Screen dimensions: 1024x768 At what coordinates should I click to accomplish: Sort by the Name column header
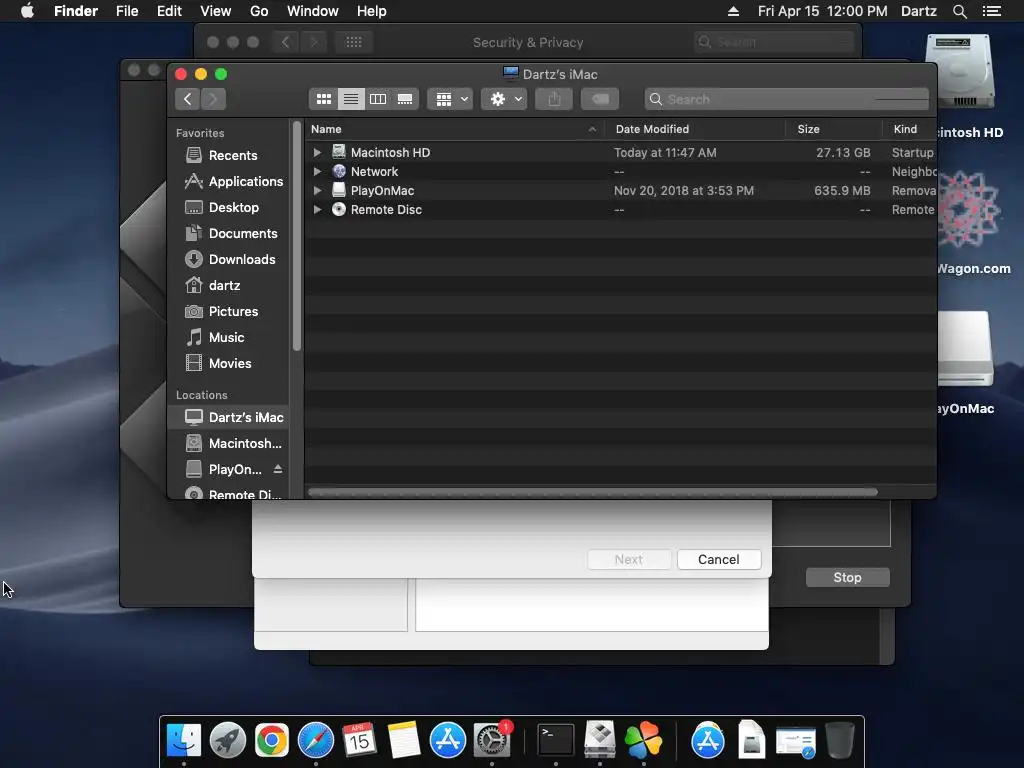[455, 129]
